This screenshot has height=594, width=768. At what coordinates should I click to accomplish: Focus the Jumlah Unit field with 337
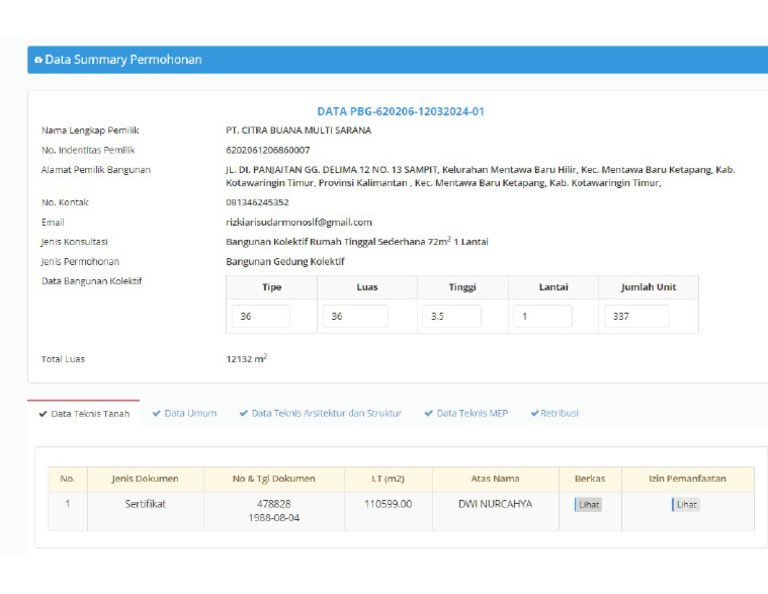(x=637, y=316)
